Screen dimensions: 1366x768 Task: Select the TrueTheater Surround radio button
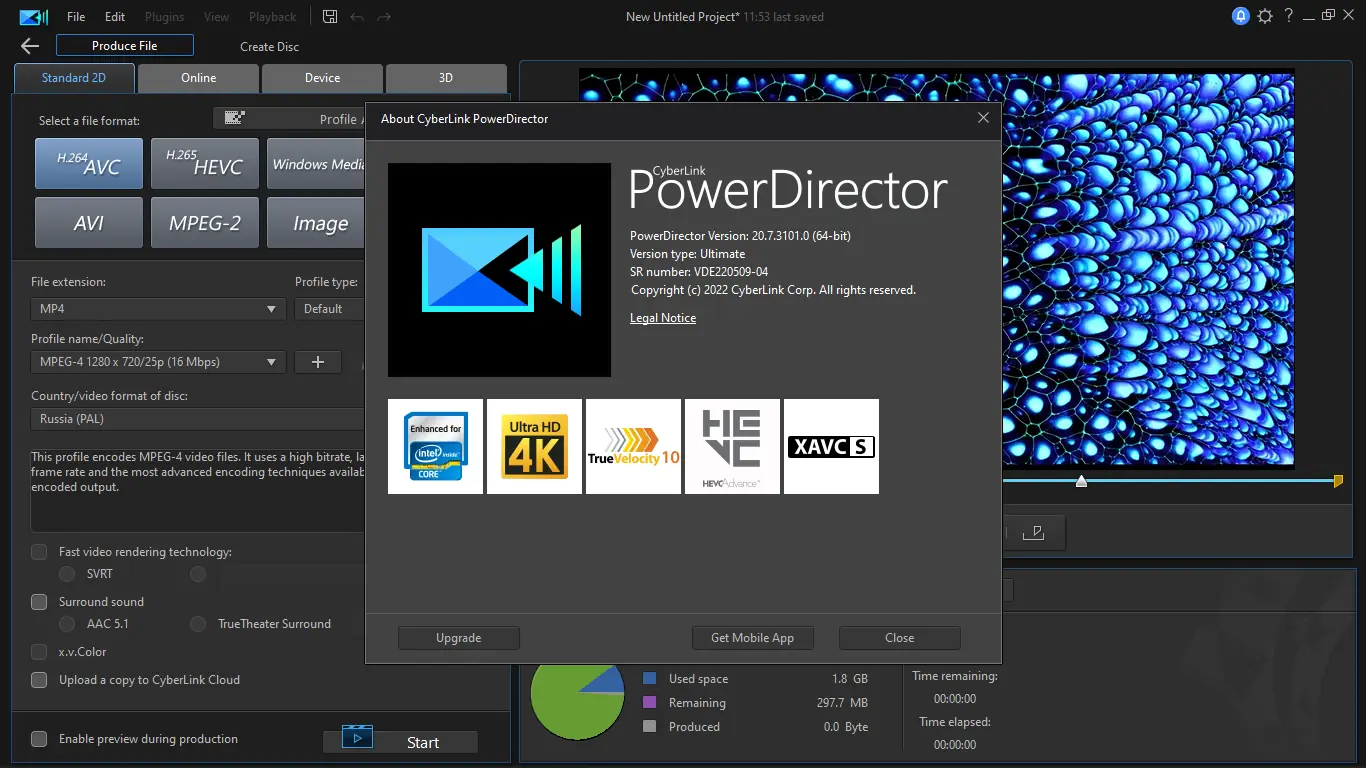coord(198,624)
